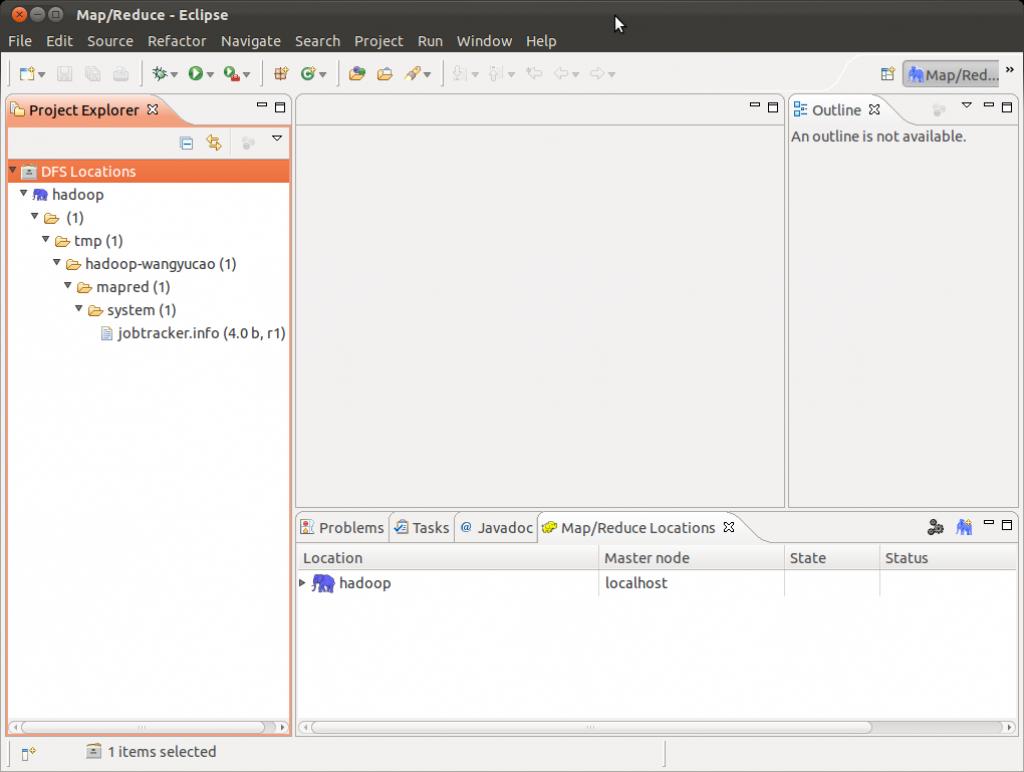The width and height of the screenshot is (1024, 772).
Task: Collapse the hadoop tree node
Action: point(24,193)
